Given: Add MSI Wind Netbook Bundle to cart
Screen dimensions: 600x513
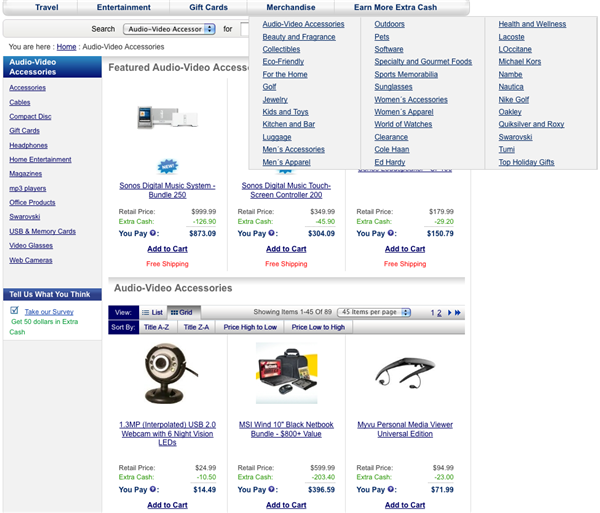Looking at the screenshot, I should 286,505.
